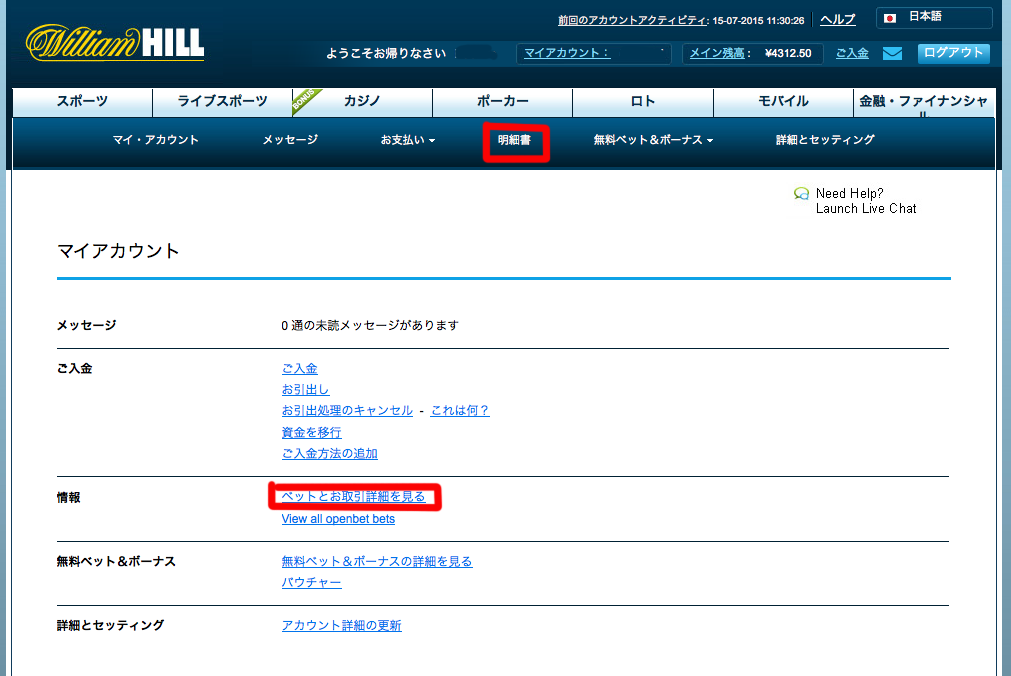The height and width of the screenshot is (676, 1011).
Task: Click the Japanese flag language icon
Action: tap(889, 18)
